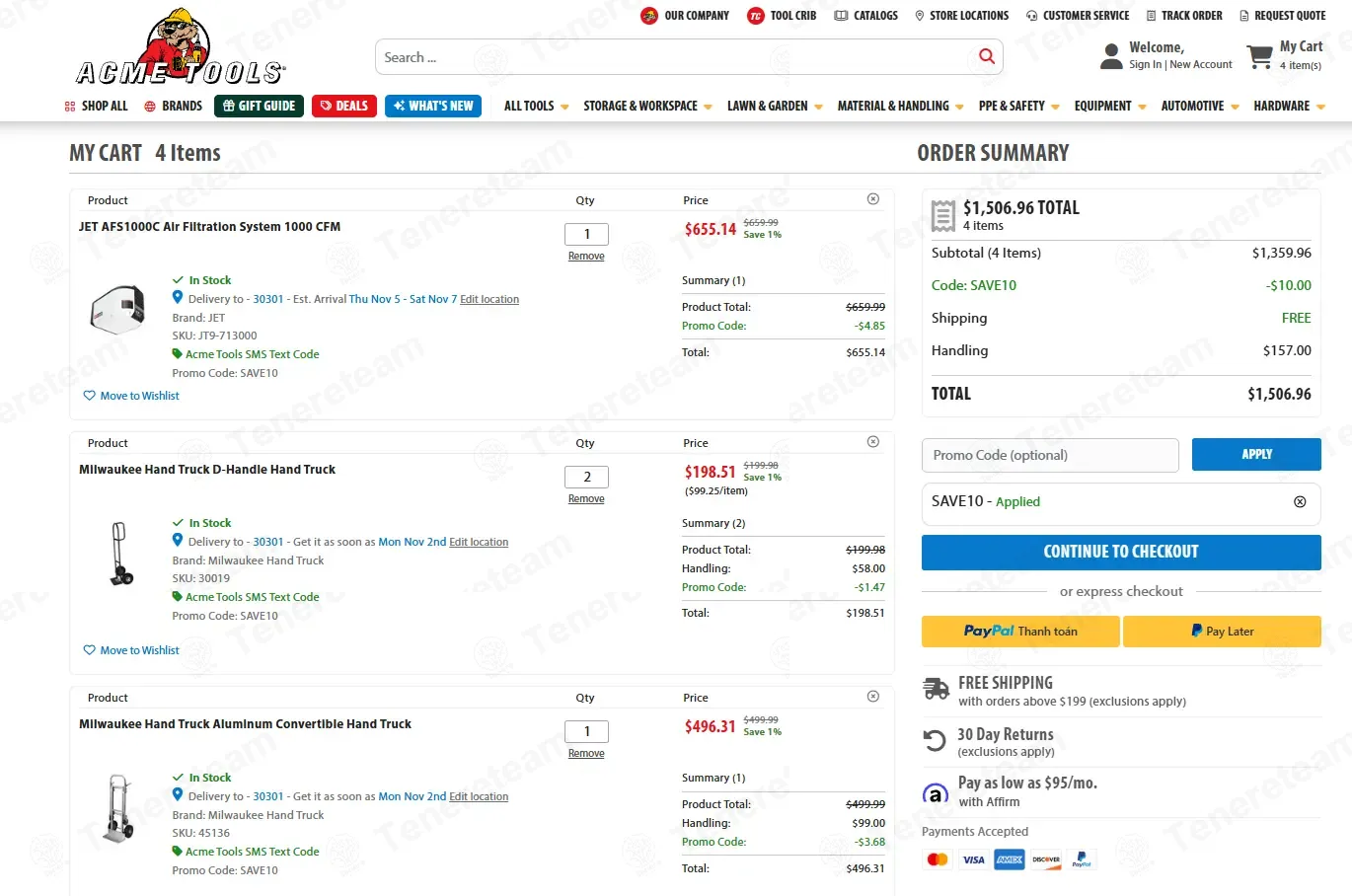
Task: Click the PayPal express checkout button
Action: pyautogui.click(x=1020, y=632)
